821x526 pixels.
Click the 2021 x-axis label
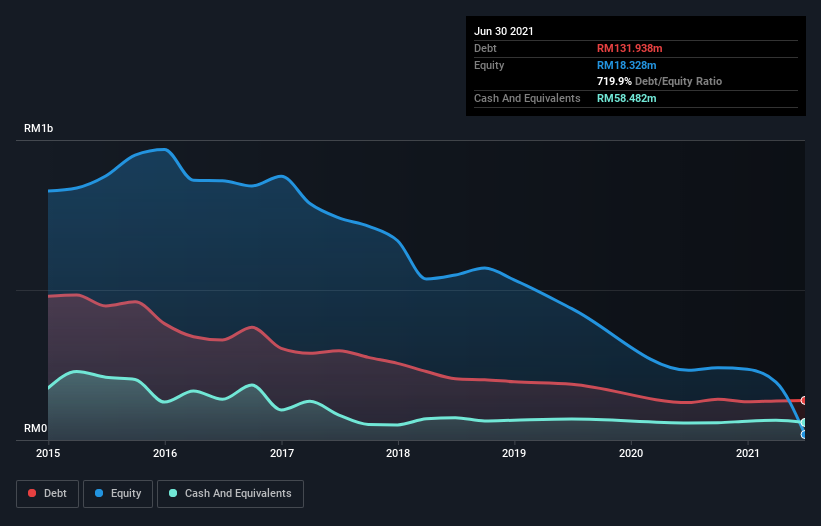748,453
